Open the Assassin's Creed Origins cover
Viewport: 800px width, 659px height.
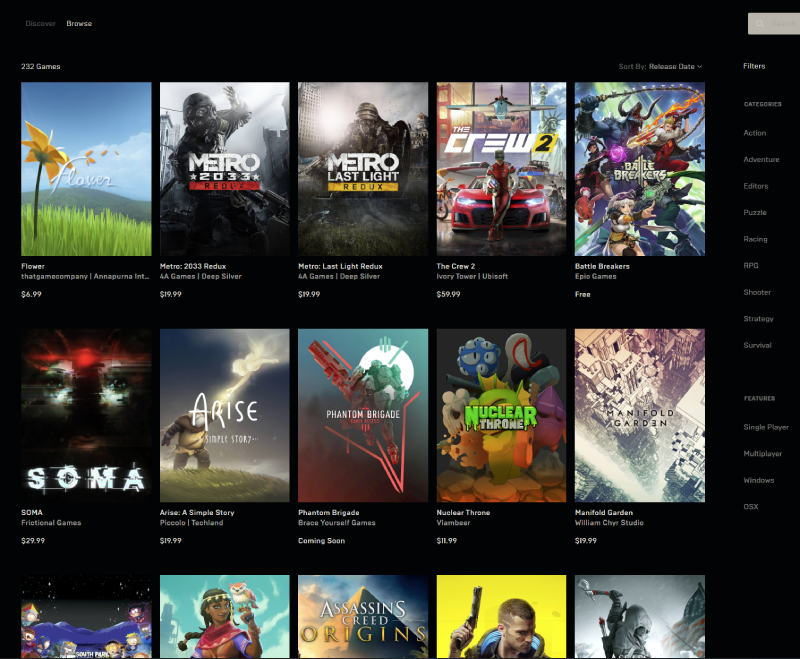pyautogui.click(x=363, y=617)
